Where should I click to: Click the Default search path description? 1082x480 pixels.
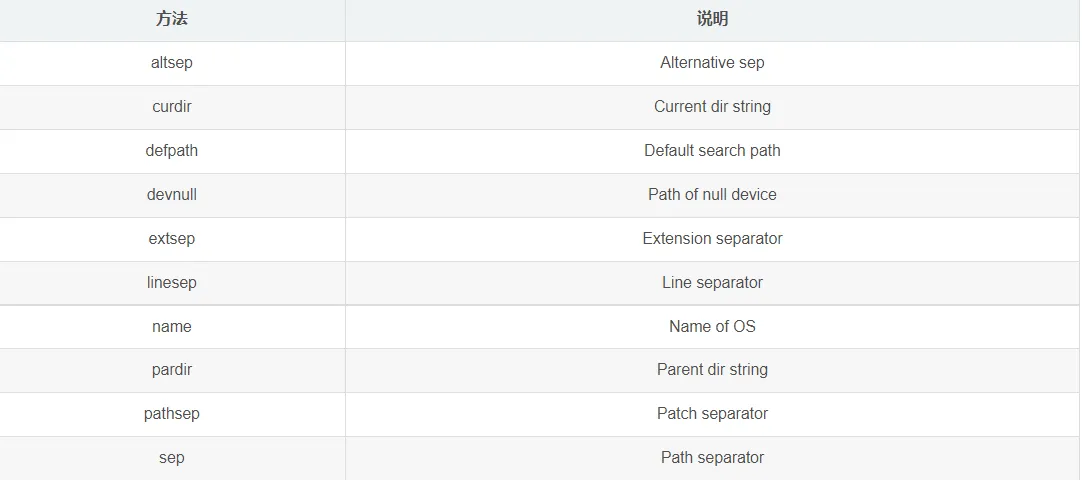pos(712,151)
